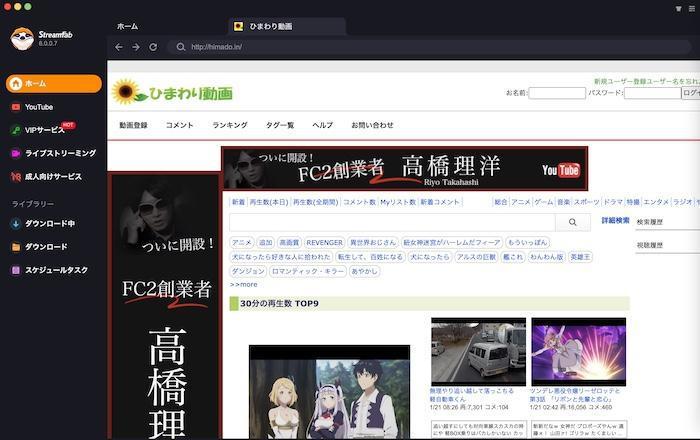Open the StreamFab top-right menu icon
Screen dimensions: 700x440
pos(692,8)
